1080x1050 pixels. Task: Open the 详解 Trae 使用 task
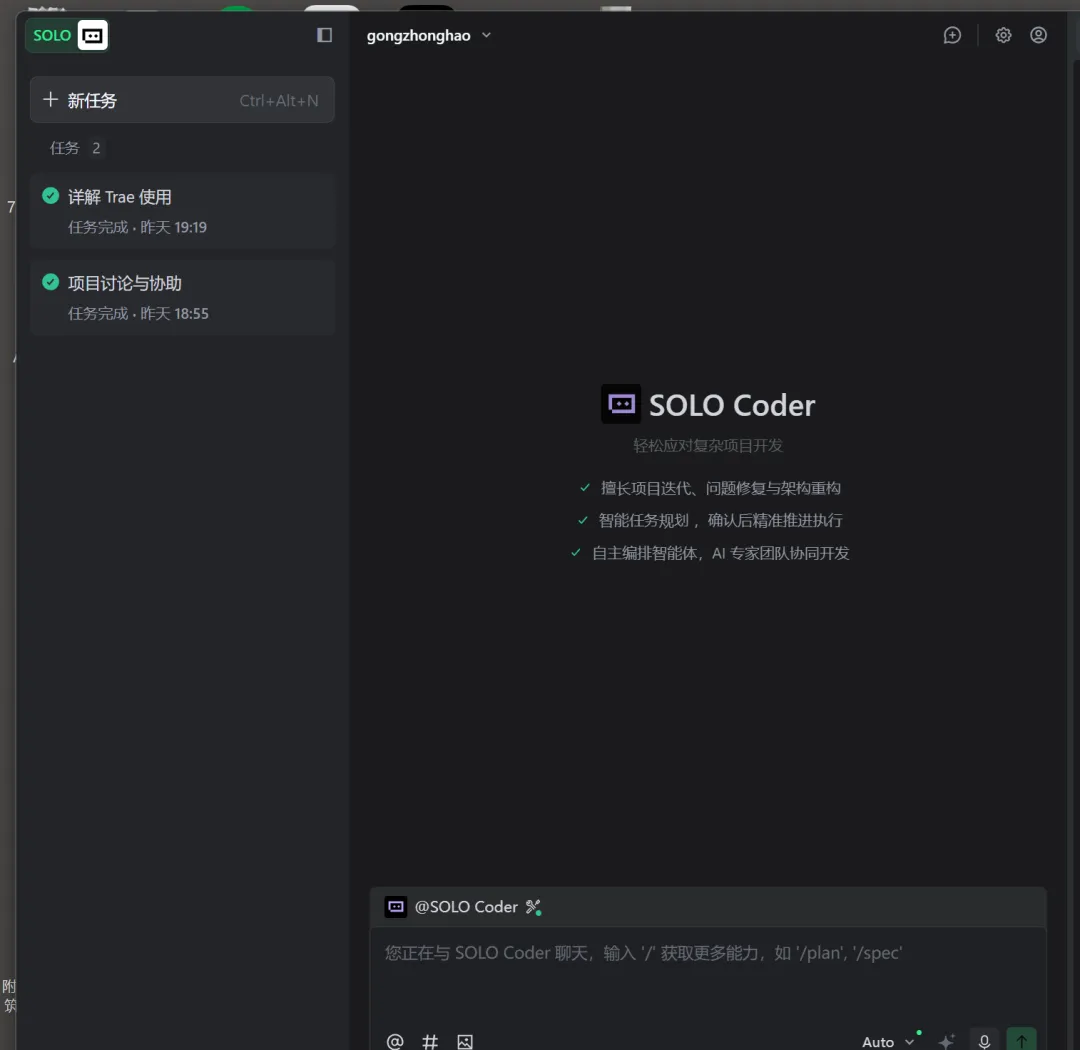pyautogui.click(x=182, y=211)
